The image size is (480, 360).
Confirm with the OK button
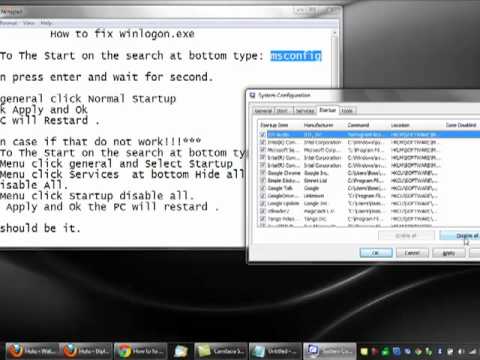376,253
